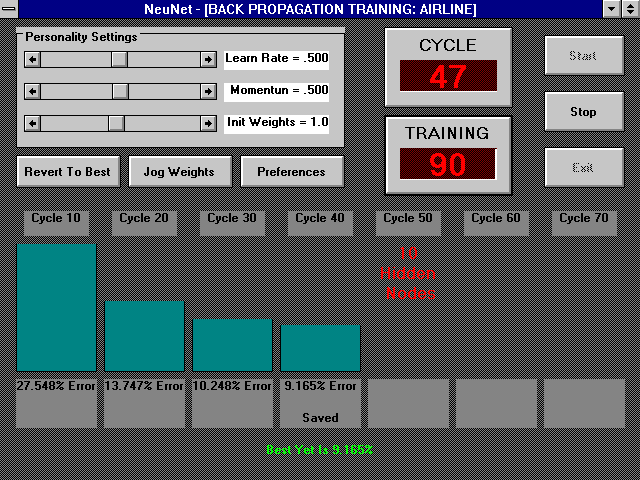
Task: Stop the training run
Action: [584, 111]
